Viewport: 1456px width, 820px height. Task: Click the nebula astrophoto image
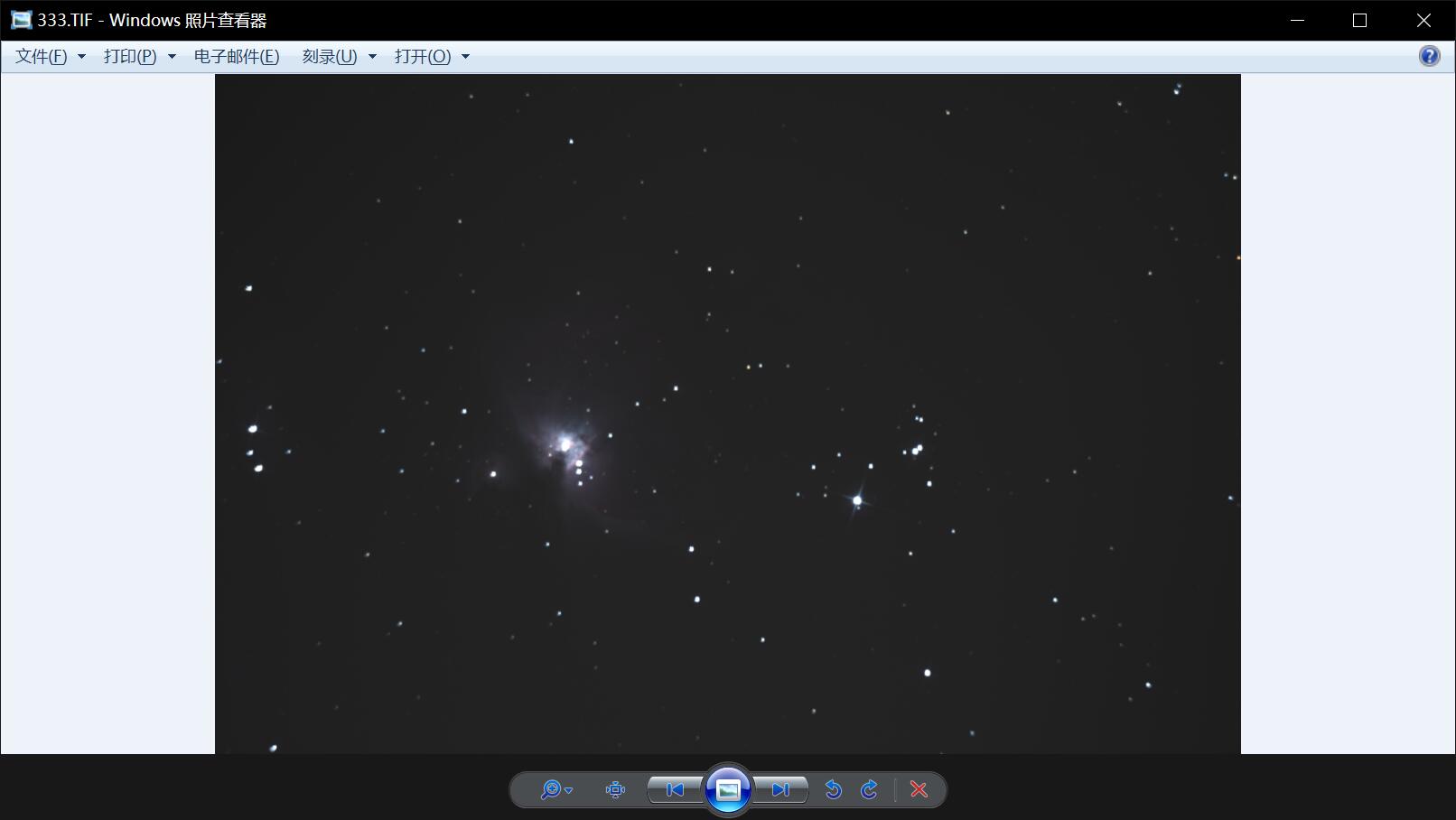tap(728, 414)
